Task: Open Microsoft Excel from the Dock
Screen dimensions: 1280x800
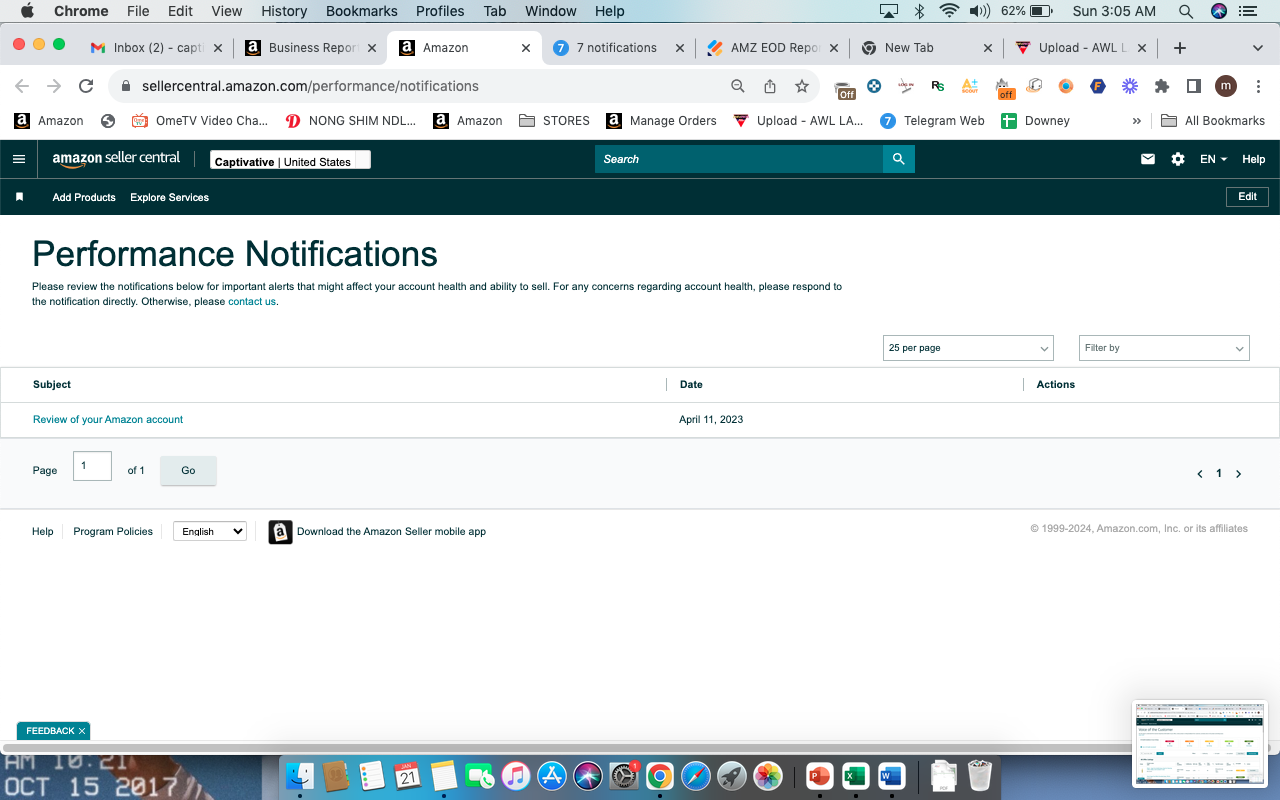Action: tap(855, 775)
